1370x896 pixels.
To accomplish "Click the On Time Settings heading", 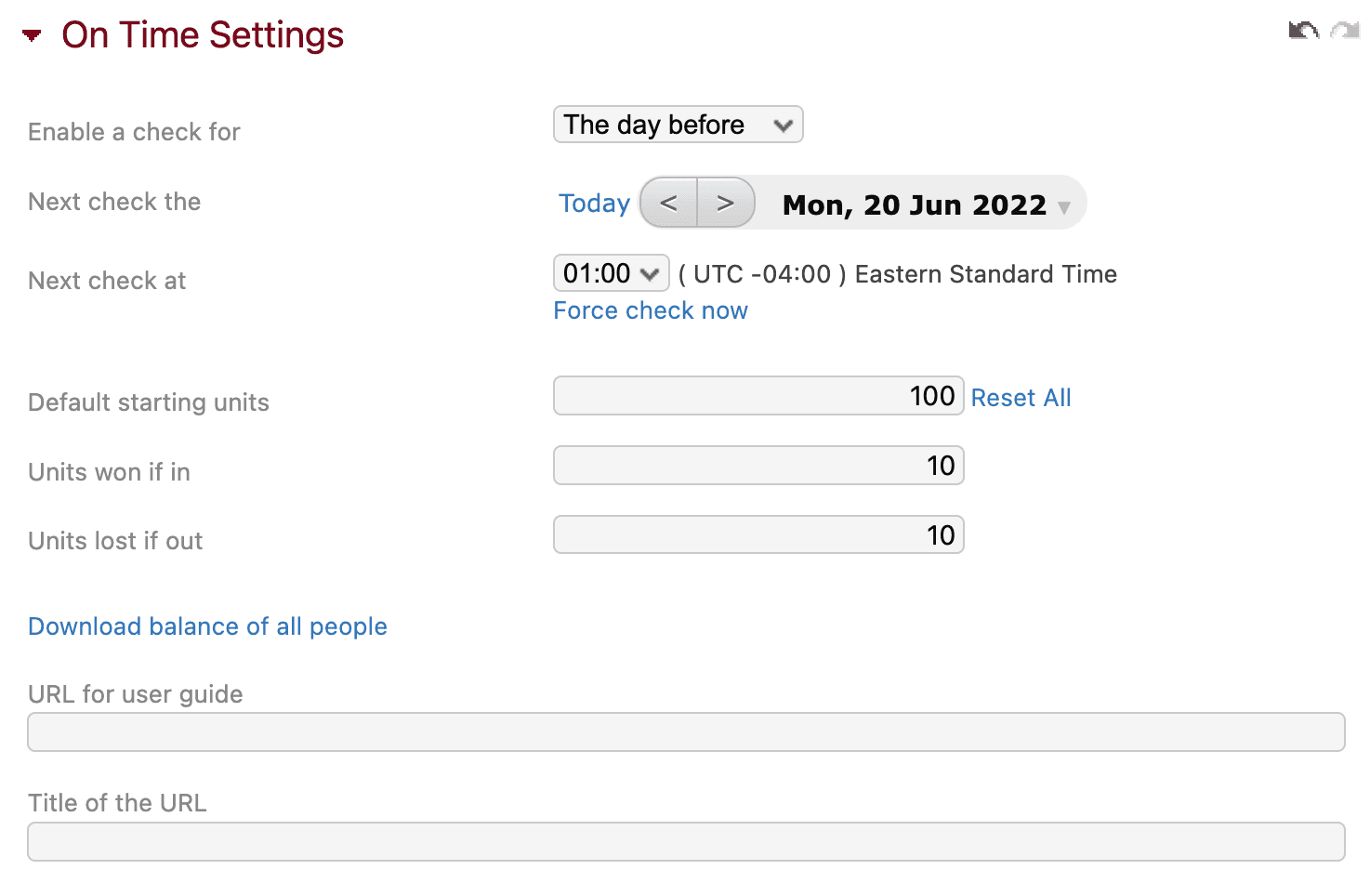I will [202, 34].
